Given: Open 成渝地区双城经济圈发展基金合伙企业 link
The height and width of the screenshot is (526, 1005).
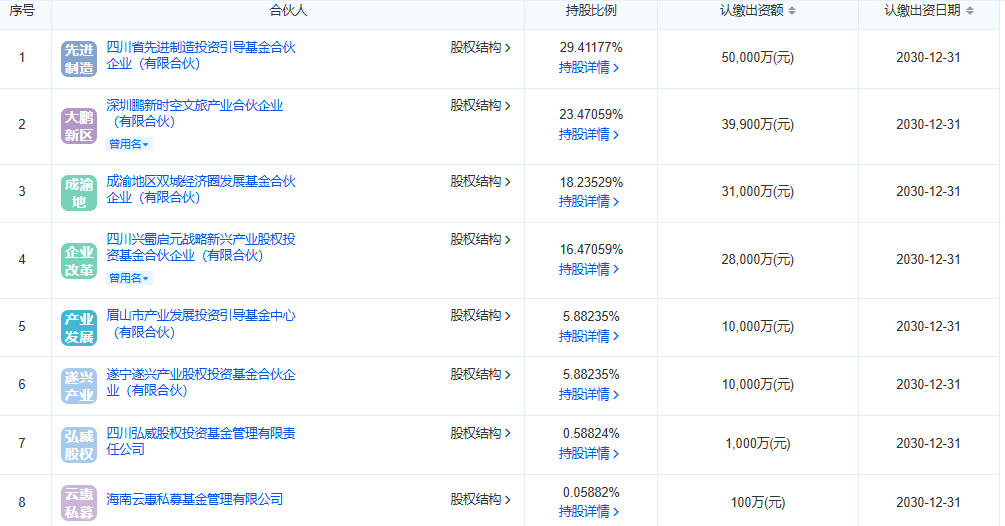Looking at the screenshot, I should coord(201,189).
